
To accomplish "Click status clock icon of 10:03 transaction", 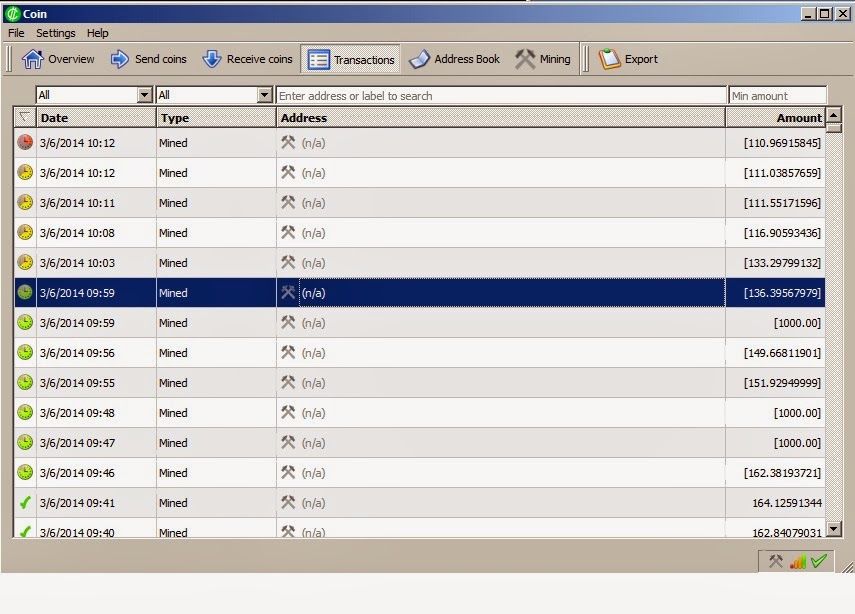I will coord(25,262).
